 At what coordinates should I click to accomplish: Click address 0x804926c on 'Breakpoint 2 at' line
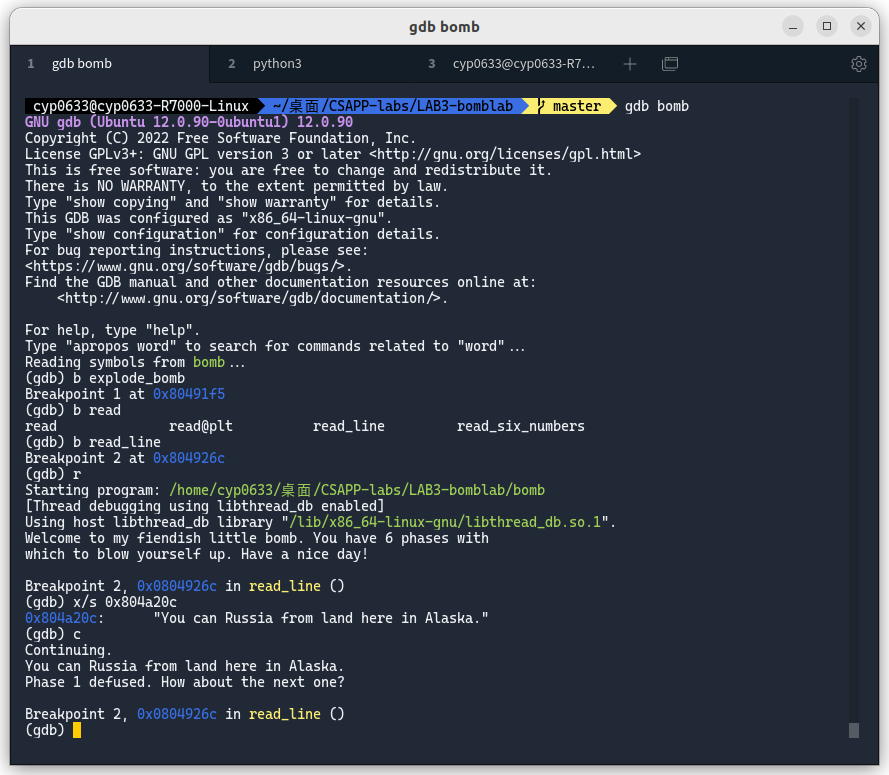point(189,458)
